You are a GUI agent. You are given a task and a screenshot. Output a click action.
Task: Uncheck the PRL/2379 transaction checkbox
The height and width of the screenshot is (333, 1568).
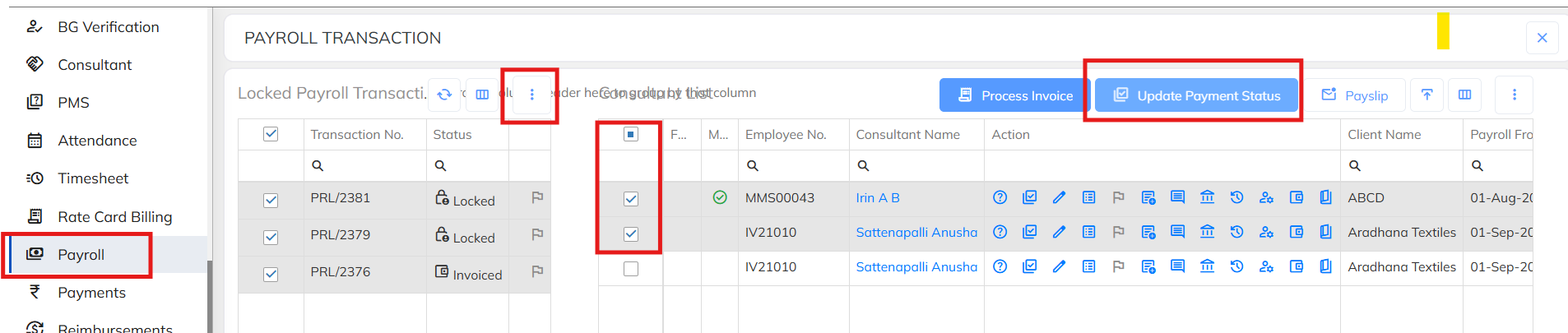(x=271, y=237)
